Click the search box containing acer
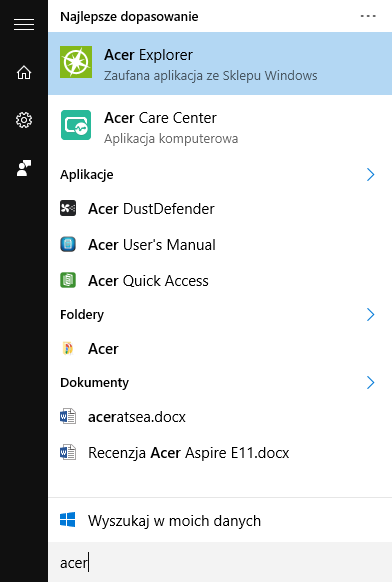Screen dimensions: 392x582 pos(220,562)
